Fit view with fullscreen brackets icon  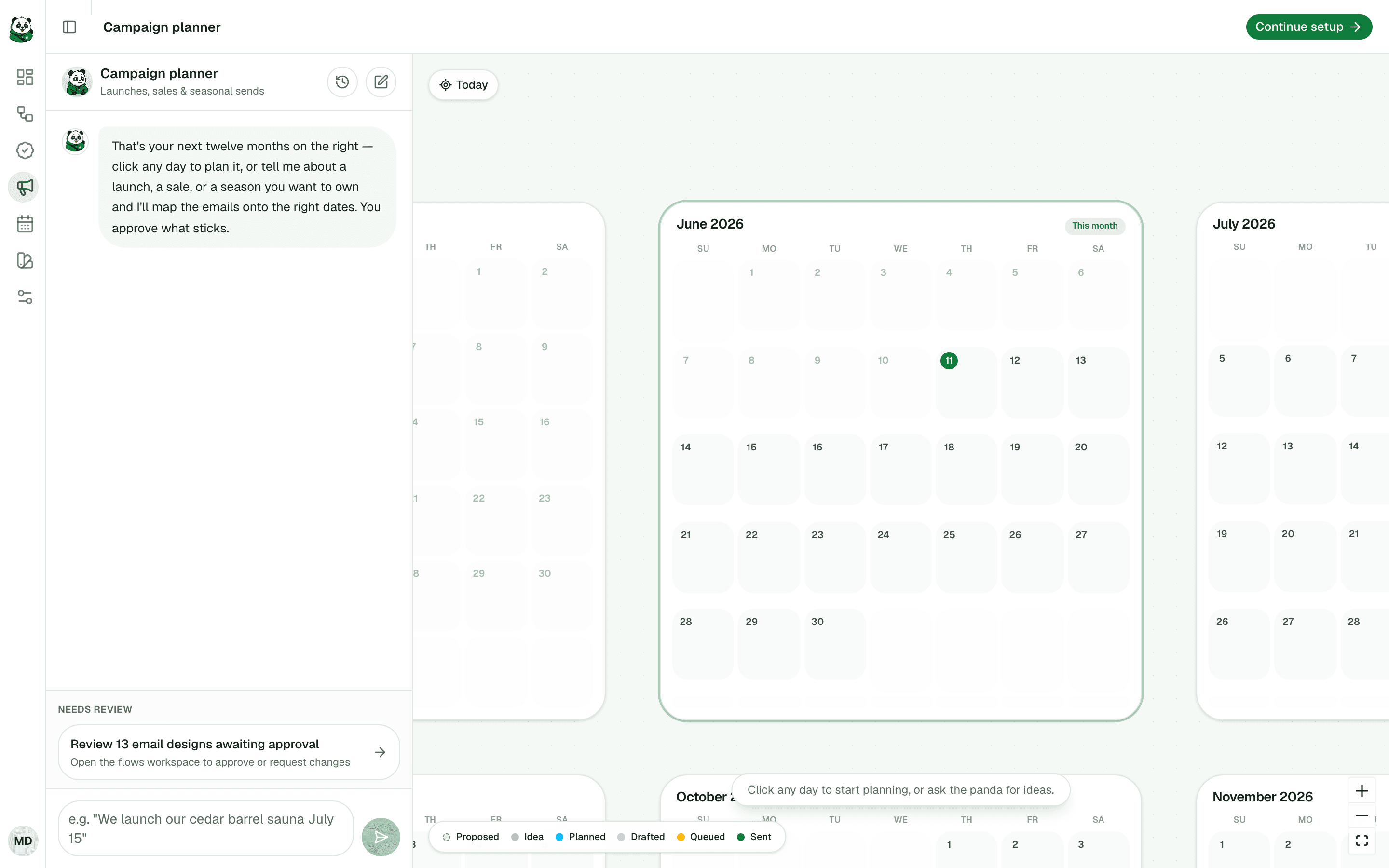(x=1362, y=841)
